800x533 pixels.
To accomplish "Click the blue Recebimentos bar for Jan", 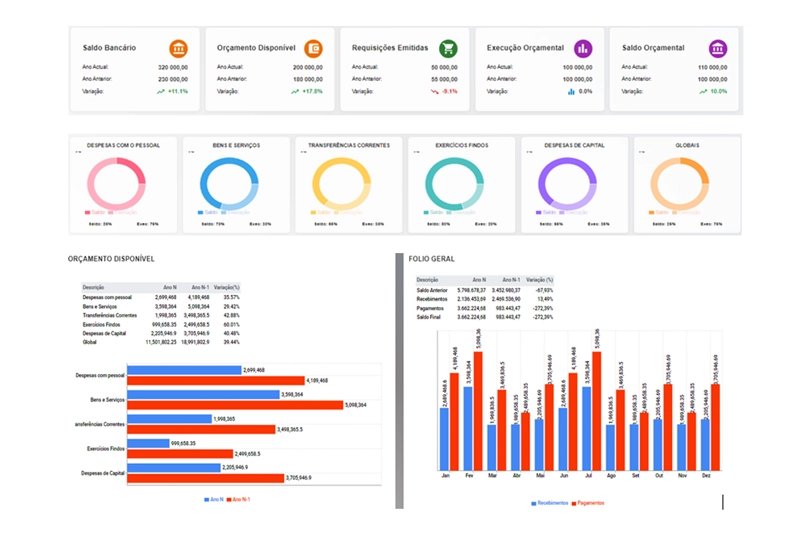I will coord(444,439).
